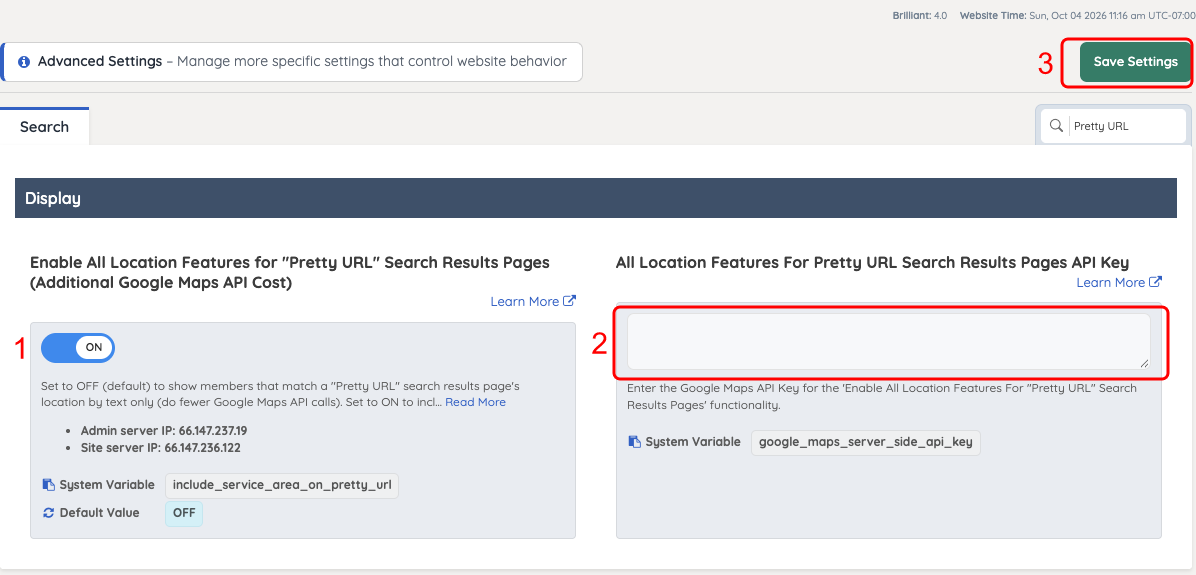Click external-link icon after right Learn More
Image resolution: width=1196 pixels, height=575 pixels.
pos(1155,282)
